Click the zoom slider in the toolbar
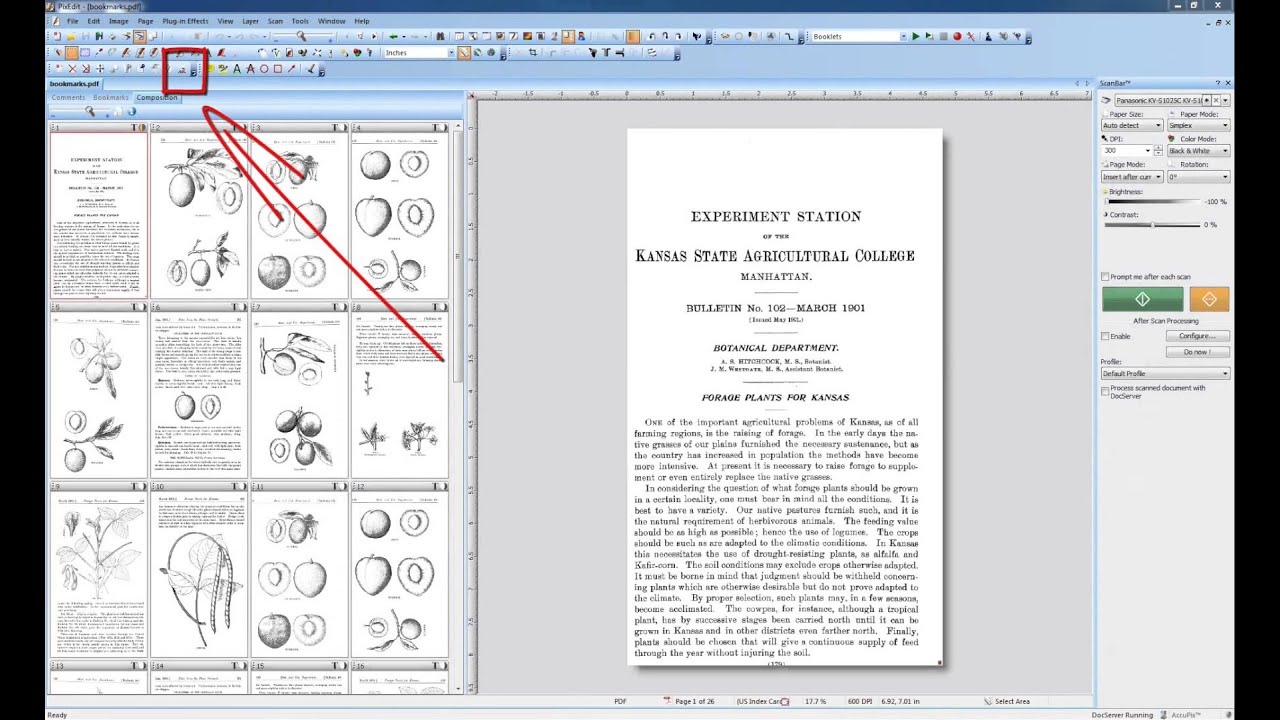 point(303,36)
